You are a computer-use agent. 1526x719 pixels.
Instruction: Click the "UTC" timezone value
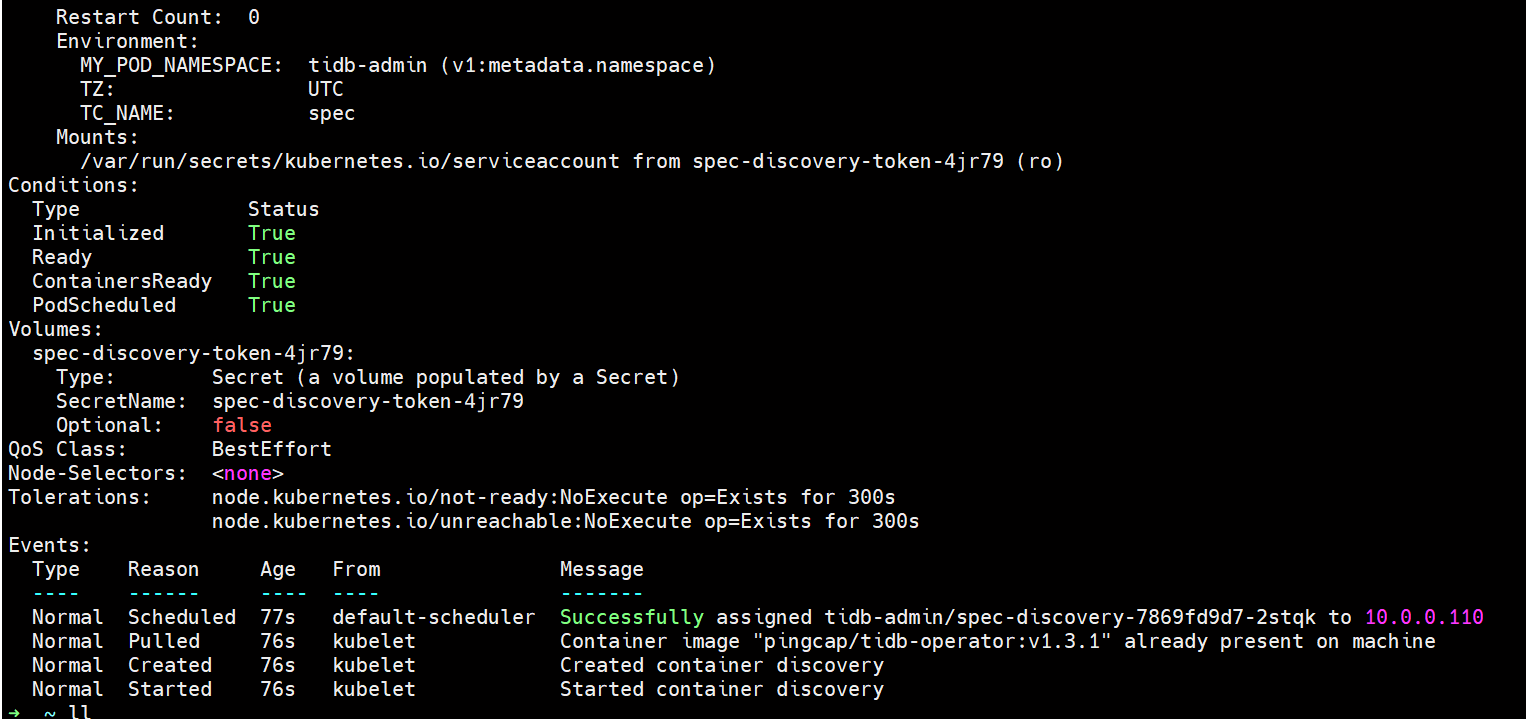point(326,89)
